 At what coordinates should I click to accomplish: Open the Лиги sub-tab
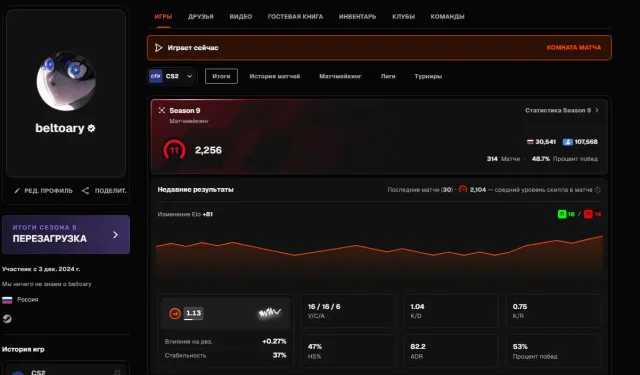pyautogui.click(x=388, y=76)
